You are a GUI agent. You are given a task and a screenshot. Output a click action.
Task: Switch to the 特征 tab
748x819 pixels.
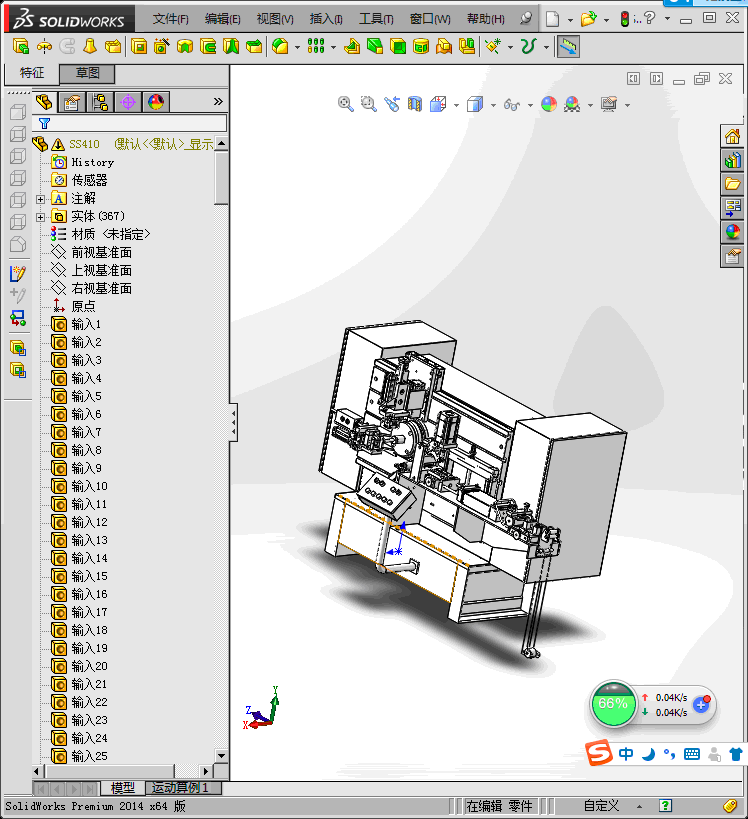(32, 73)
